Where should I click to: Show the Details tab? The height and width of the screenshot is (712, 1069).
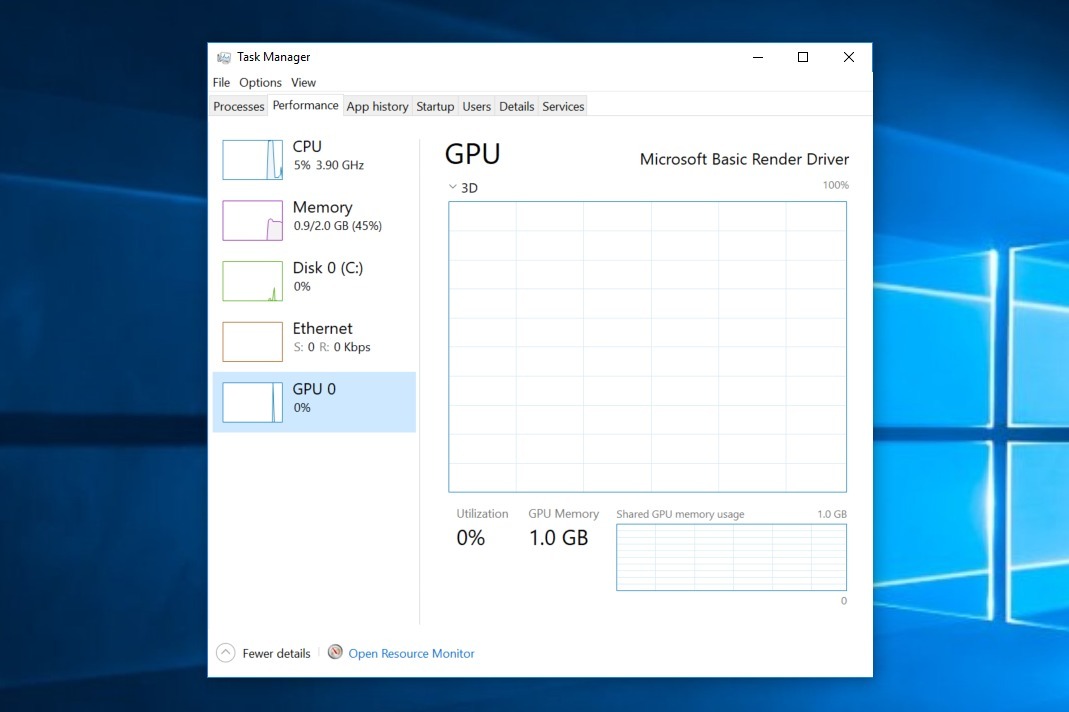pyautogui.click(x=517, y=107)
